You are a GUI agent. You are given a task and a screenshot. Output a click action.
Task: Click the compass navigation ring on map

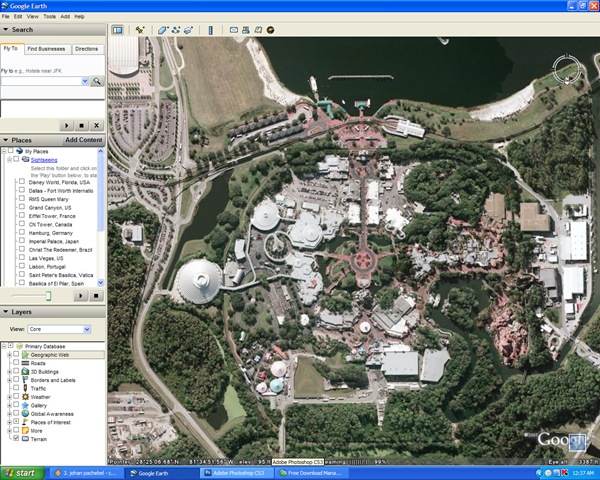point(567,70)
